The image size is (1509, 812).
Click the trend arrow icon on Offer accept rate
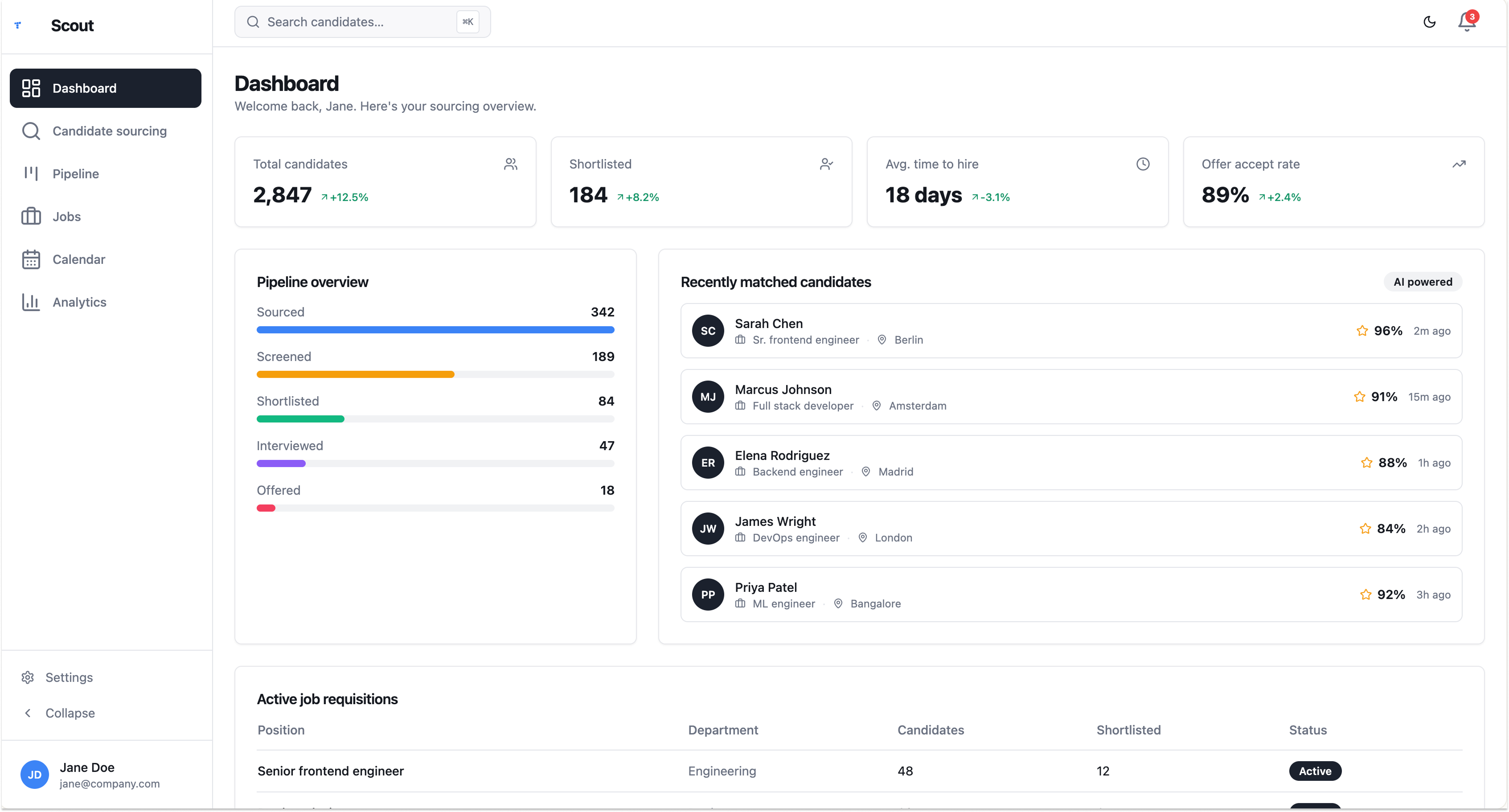(1459, 164)
